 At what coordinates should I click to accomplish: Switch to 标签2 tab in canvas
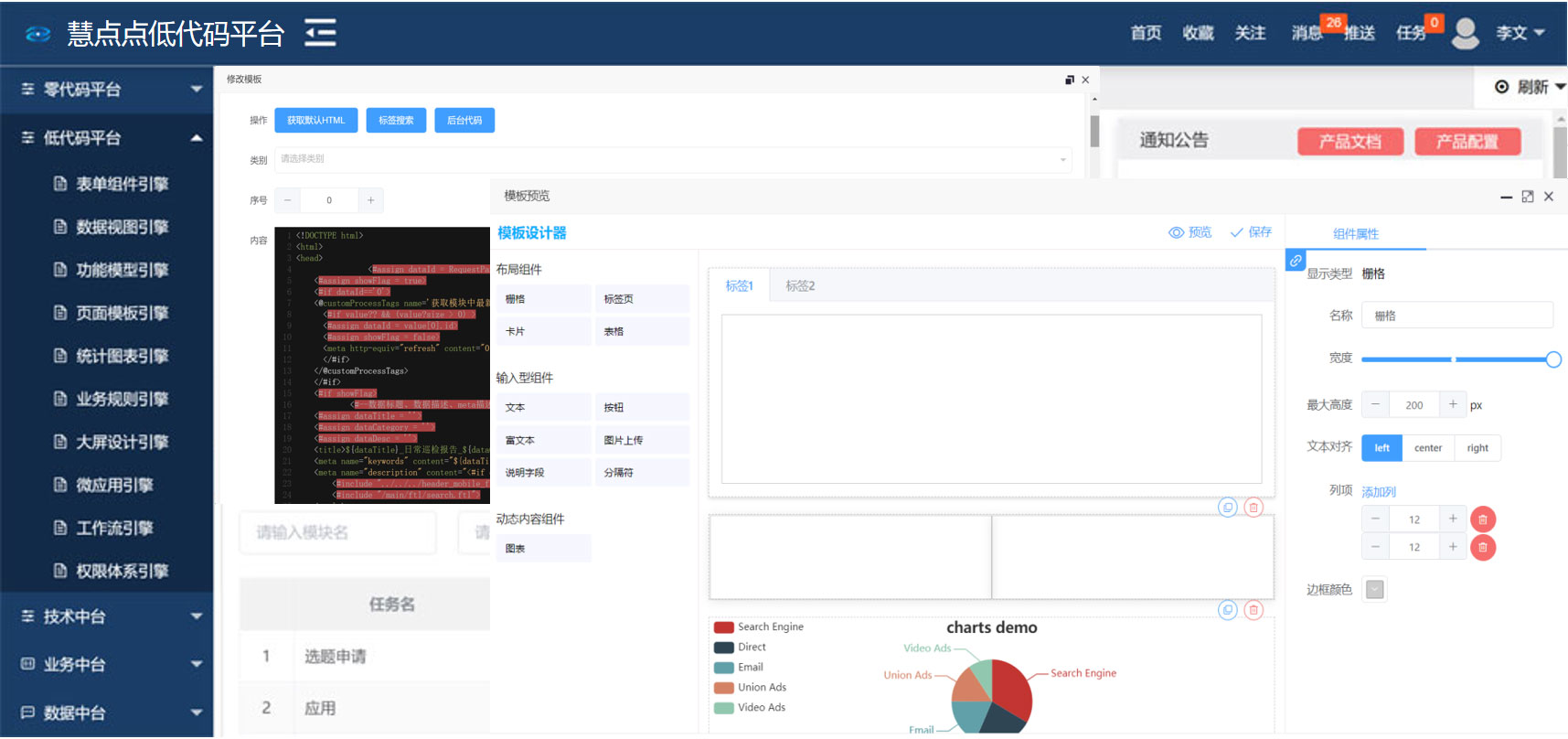(x=800, y=285)
